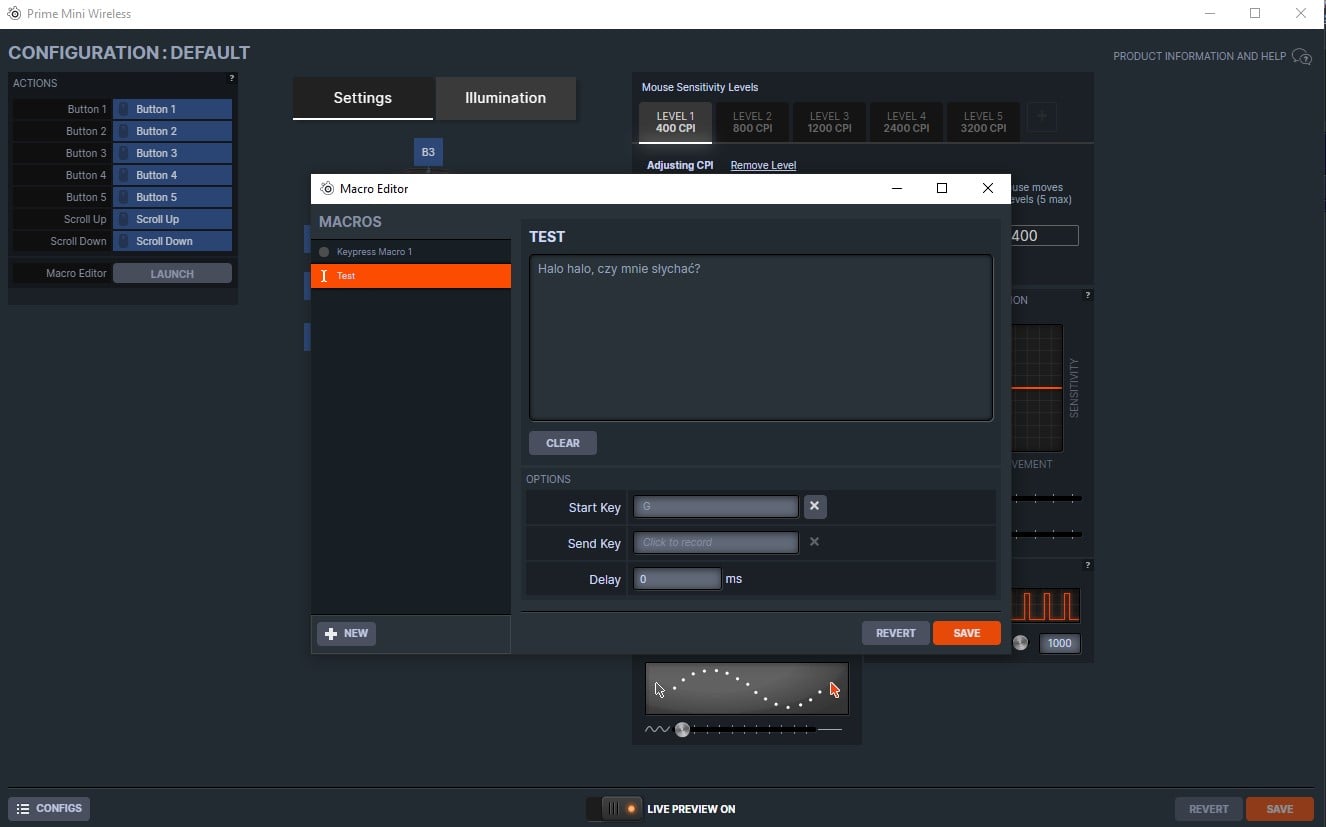Image resolution: width=1326 pixels, height=827 pixels.
Task: Click the Actions panel question mark icon
Action: point(232,79)
